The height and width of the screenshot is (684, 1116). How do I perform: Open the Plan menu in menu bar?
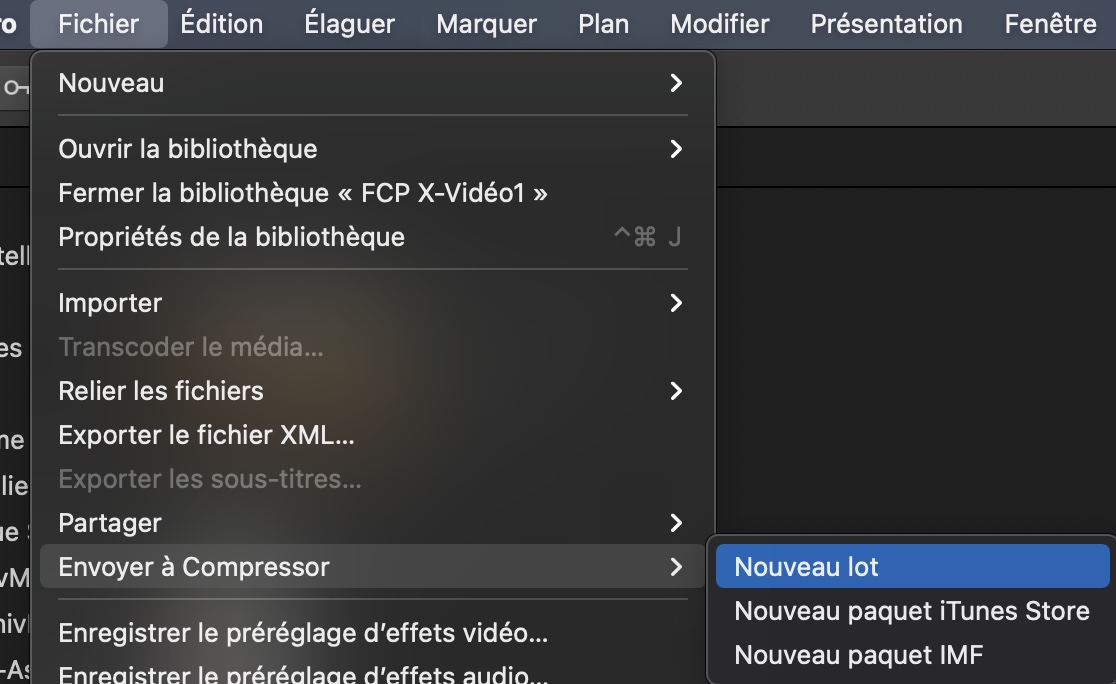click(603, 24)
